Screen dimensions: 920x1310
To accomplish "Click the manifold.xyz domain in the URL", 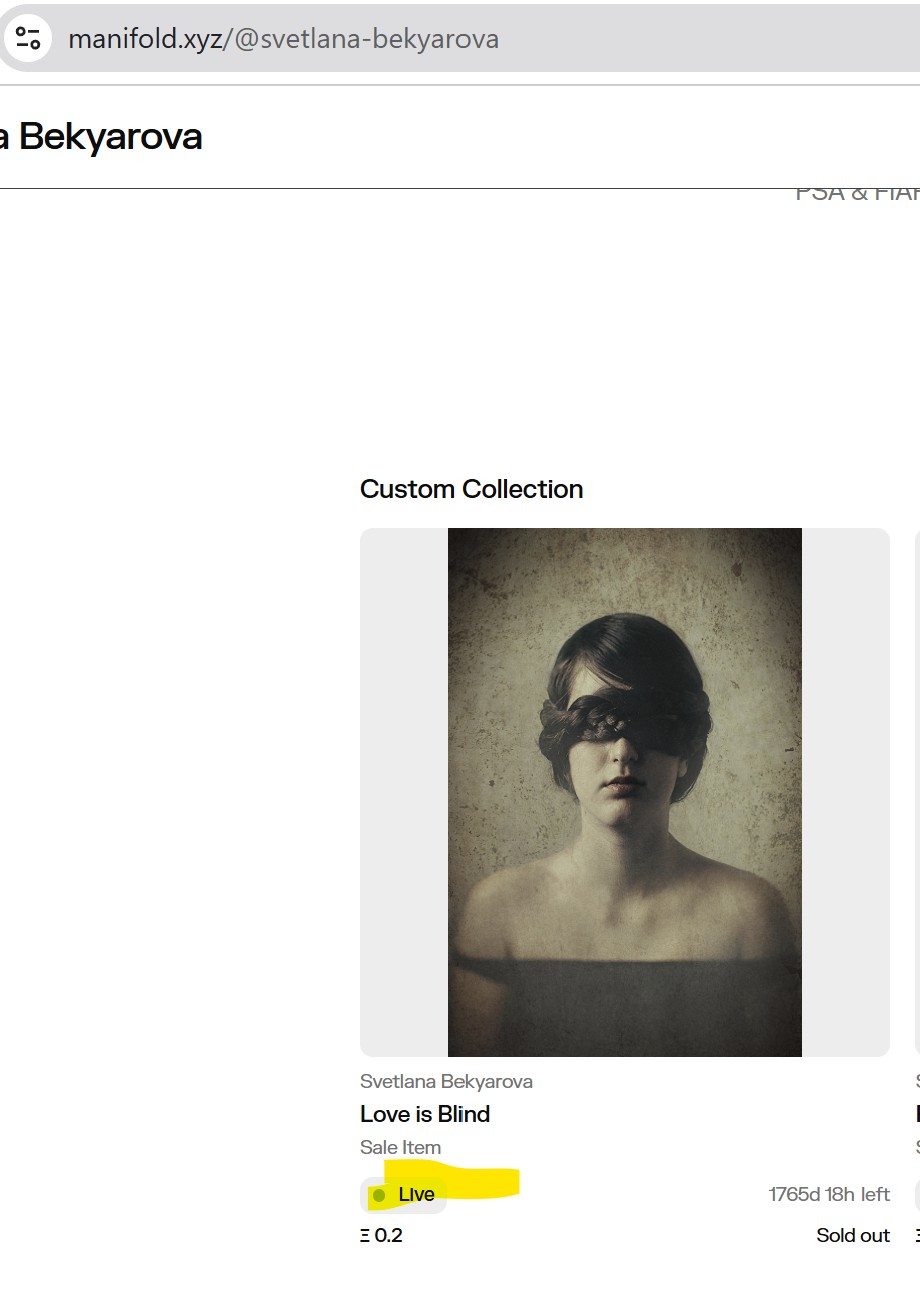I will tap(145, 39).
